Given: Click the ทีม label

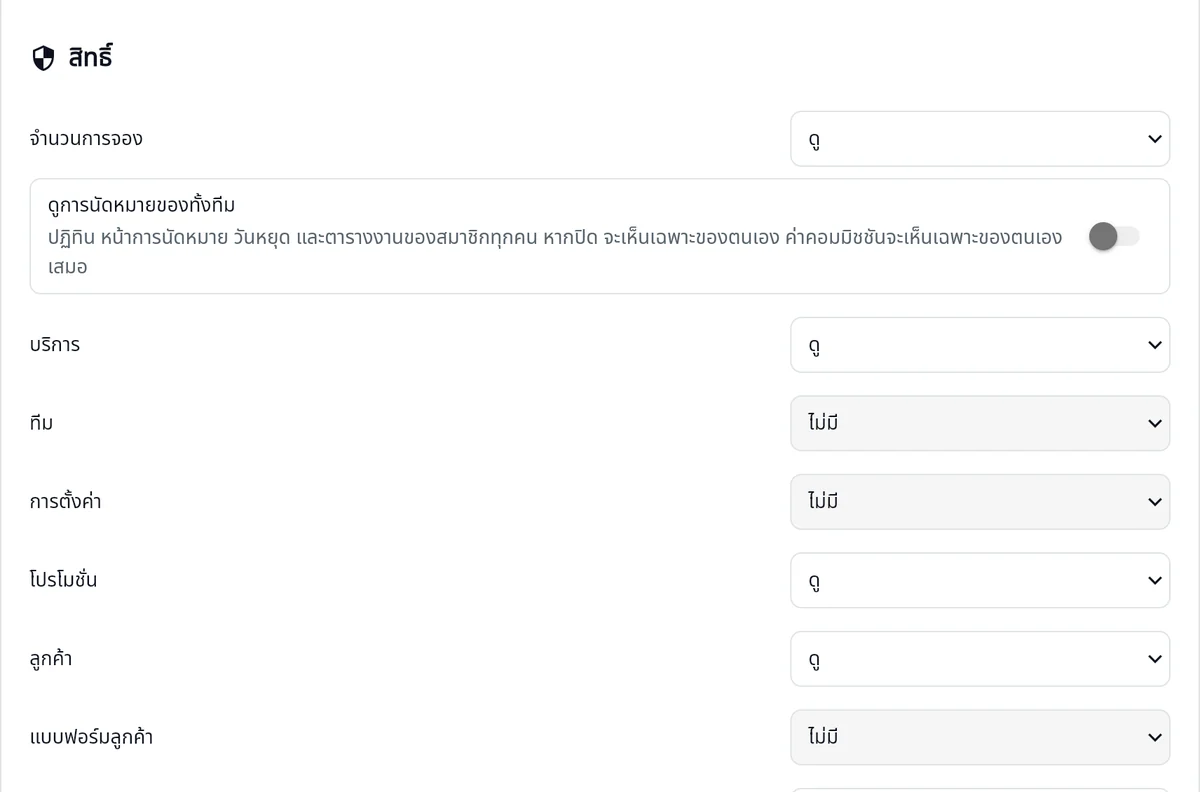Looking at the screenshot, I should (42, 423).
